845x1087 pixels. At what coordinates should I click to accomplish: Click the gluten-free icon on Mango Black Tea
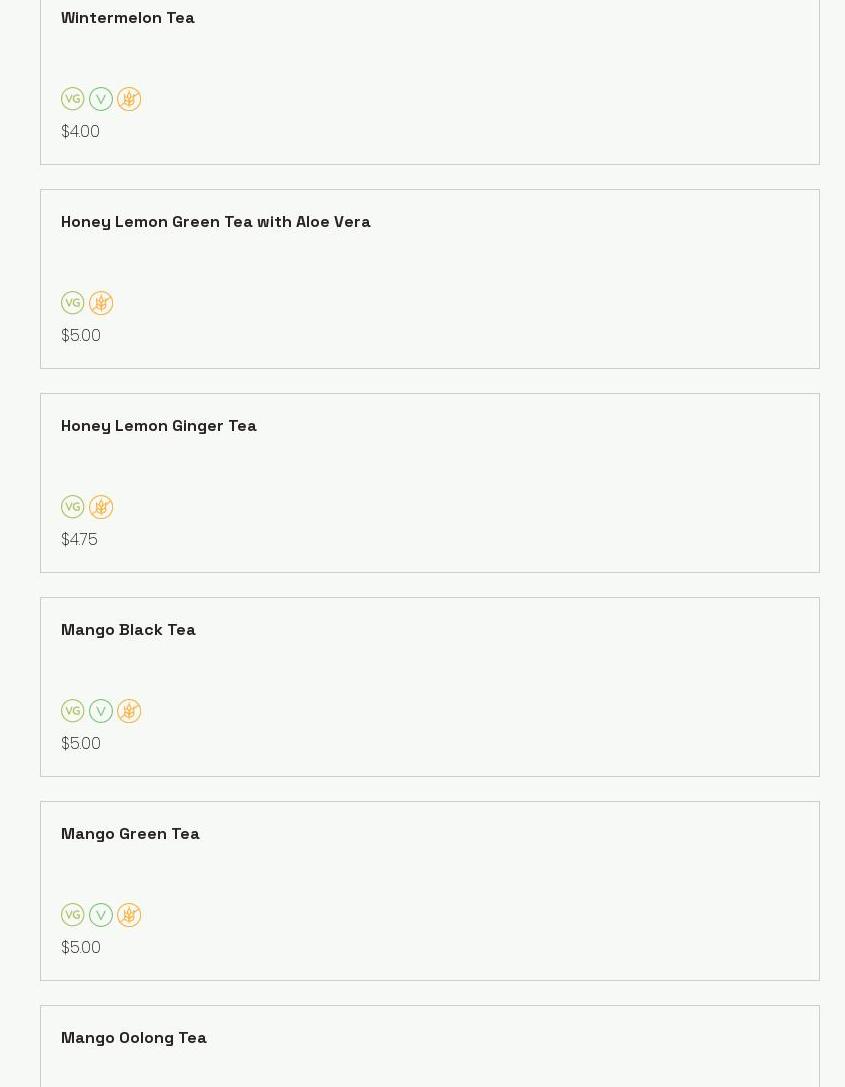pos(129,711)
